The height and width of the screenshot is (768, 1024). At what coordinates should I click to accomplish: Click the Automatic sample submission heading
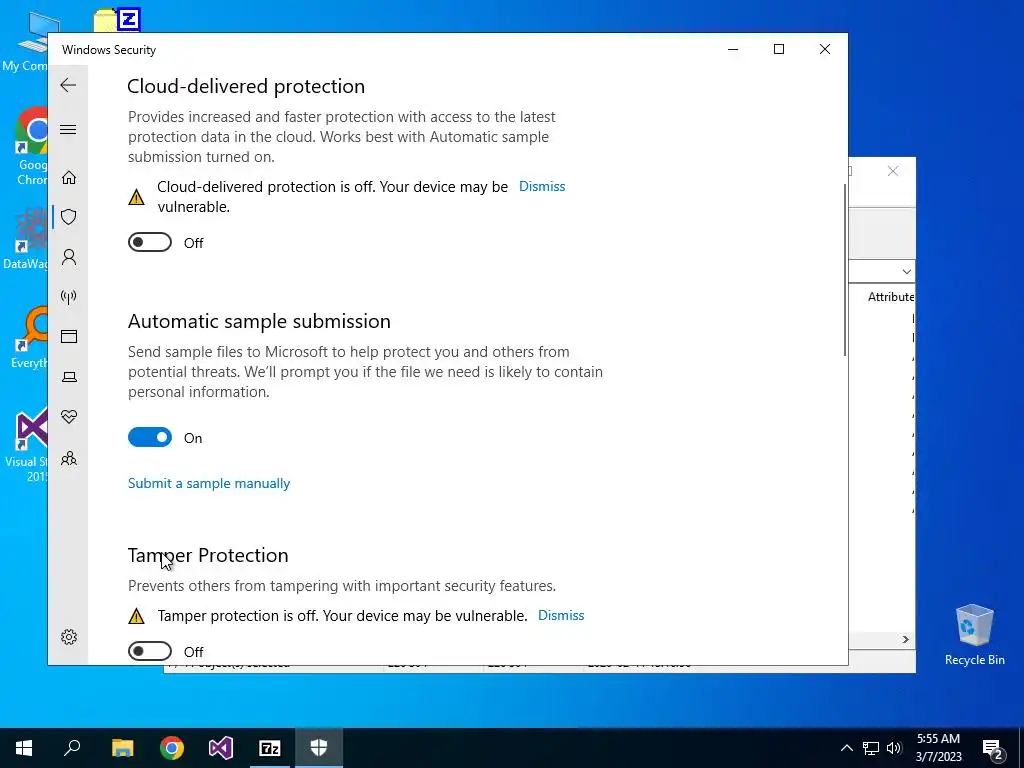point(259,321)
